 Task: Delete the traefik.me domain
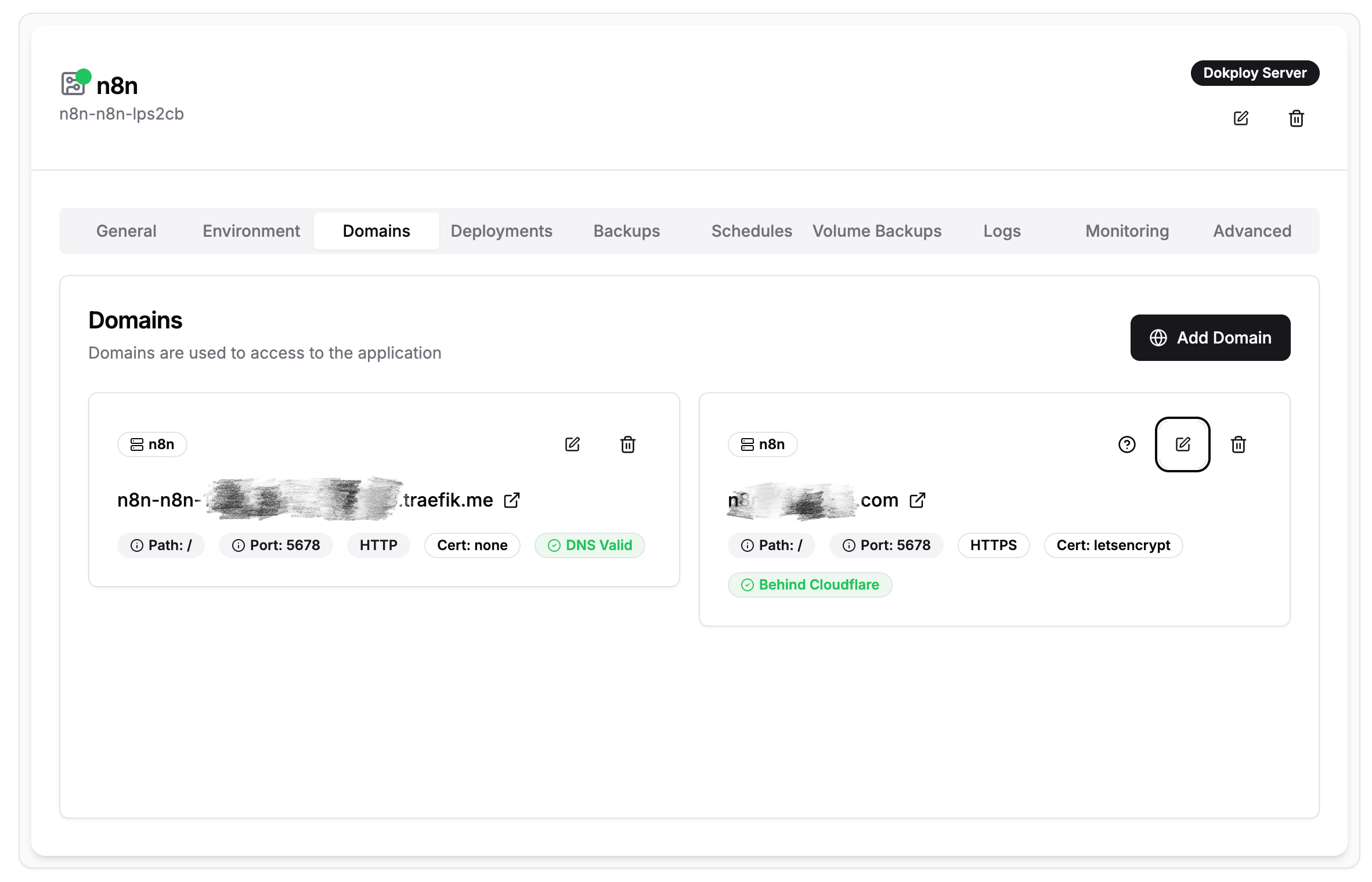click(628, 444)
